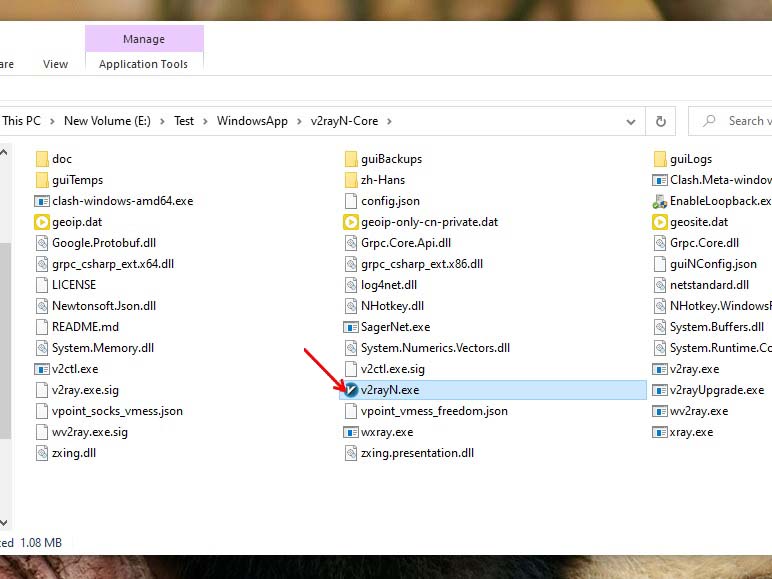Expand the chevron after v2rayN-Core in path
The image size is (772, 579).
388,121
